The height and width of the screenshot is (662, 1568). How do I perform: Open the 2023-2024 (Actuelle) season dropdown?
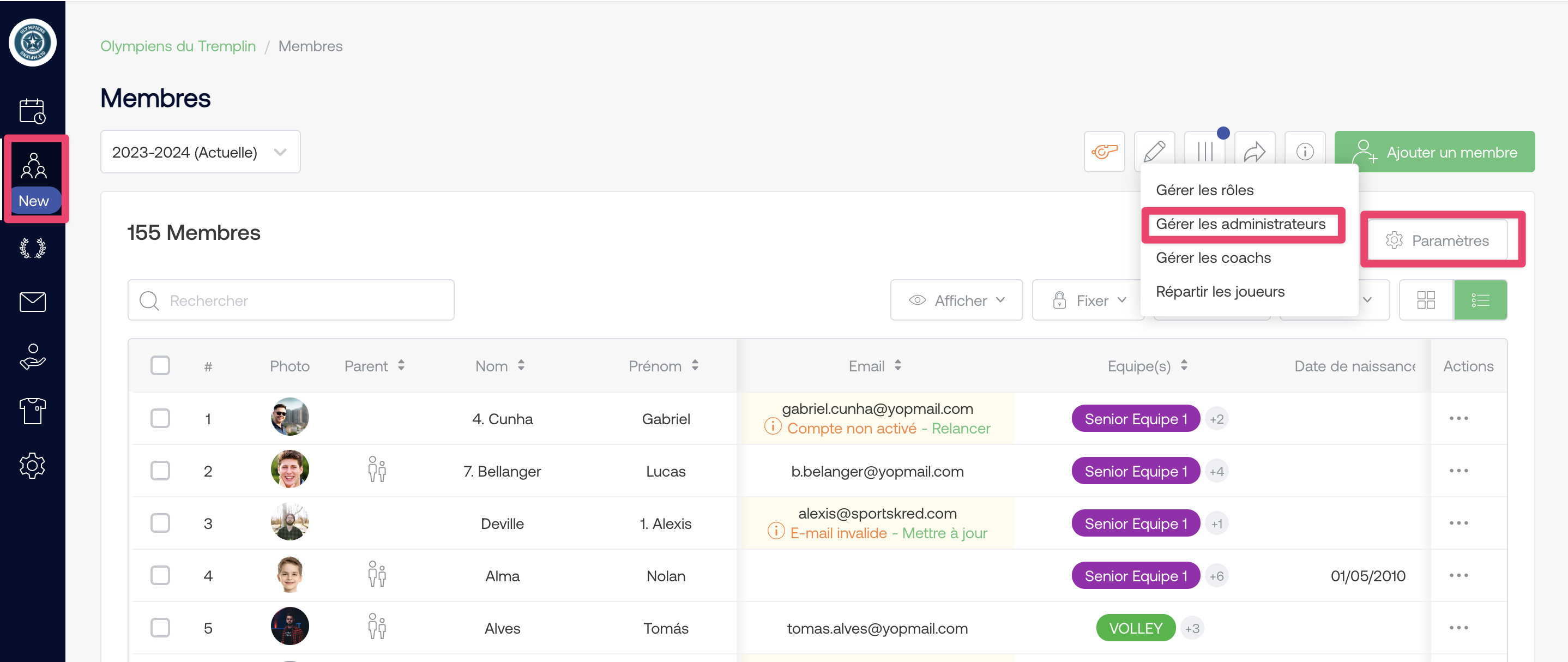[200, 152]
